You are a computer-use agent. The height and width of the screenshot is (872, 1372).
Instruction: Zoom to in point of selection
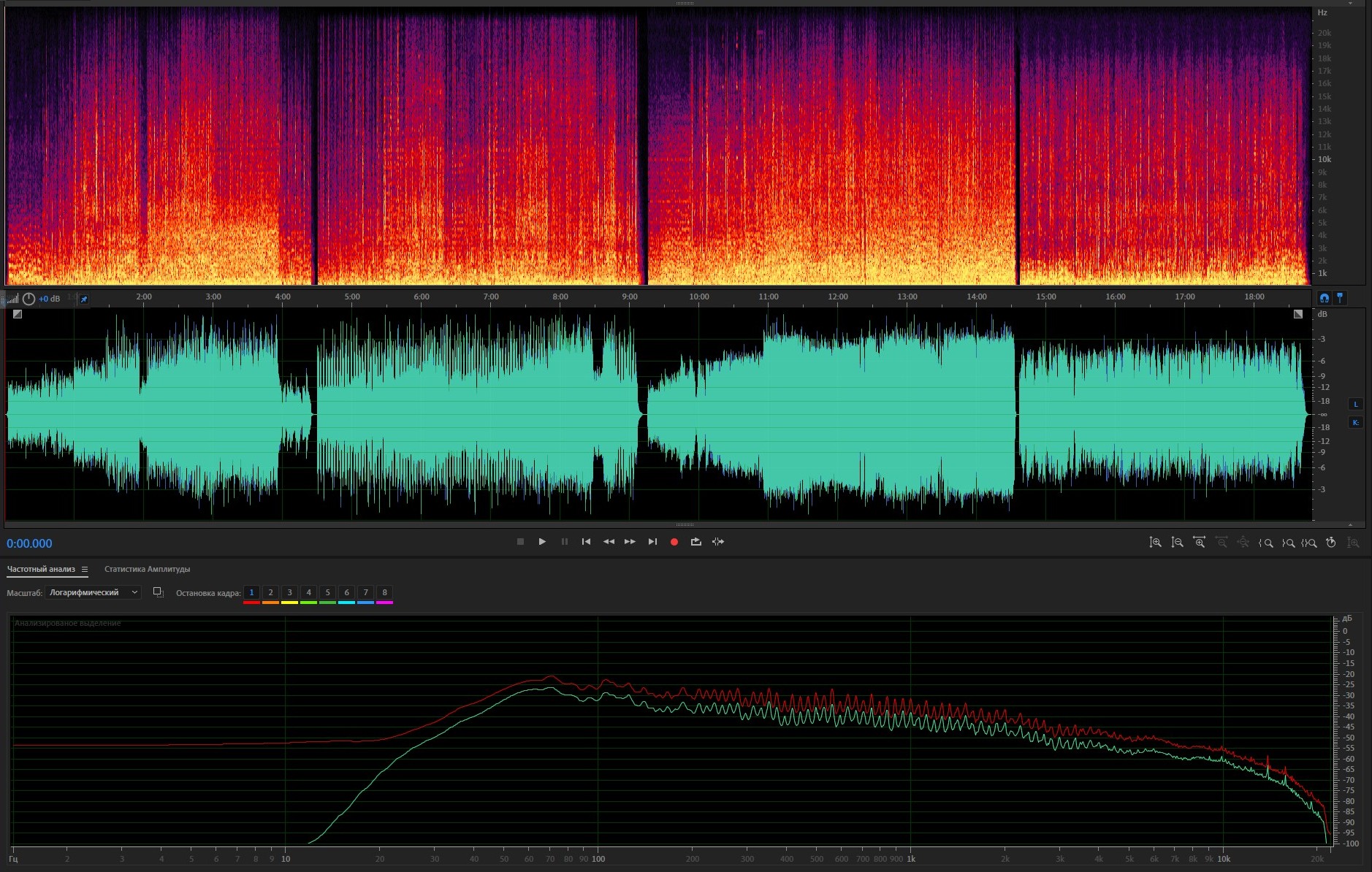(x=1266, y=543)
